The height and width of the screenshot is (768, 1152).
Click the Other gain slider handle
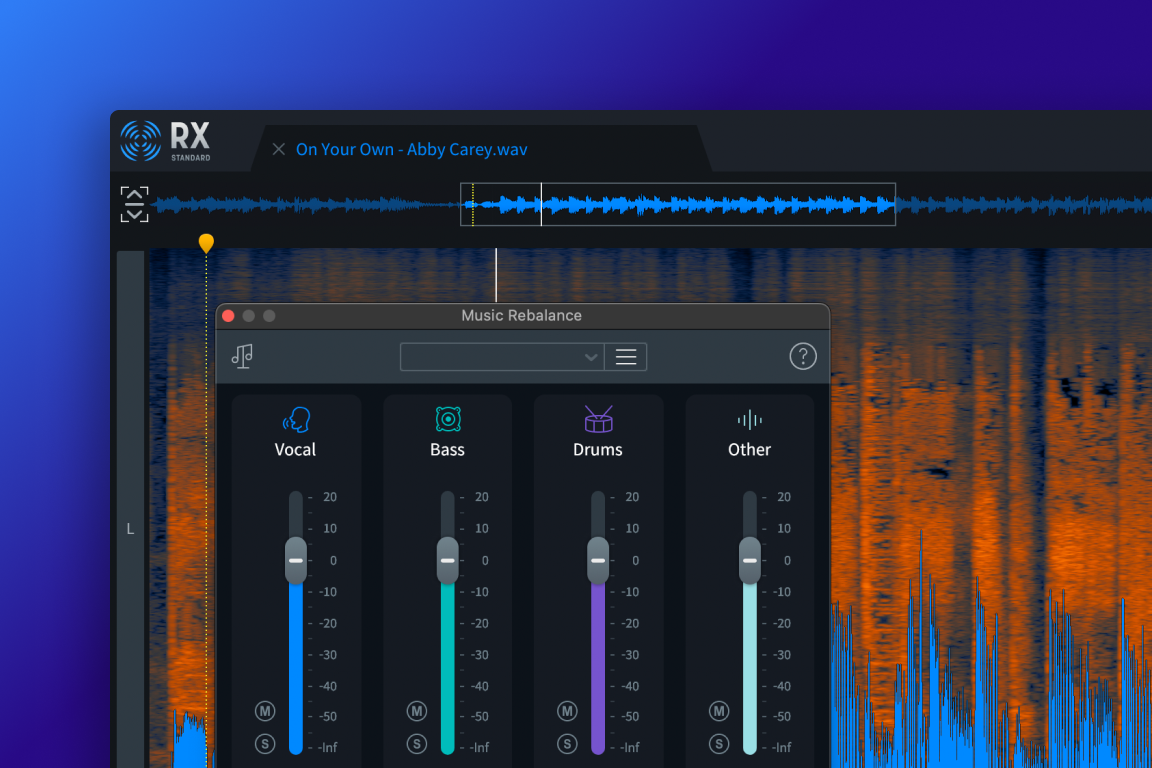pyautogui.click(x=749, y=560)
